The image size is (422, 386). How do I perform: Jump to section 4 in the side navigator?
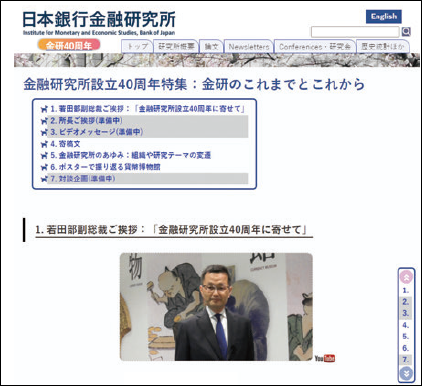pos(406,325)
